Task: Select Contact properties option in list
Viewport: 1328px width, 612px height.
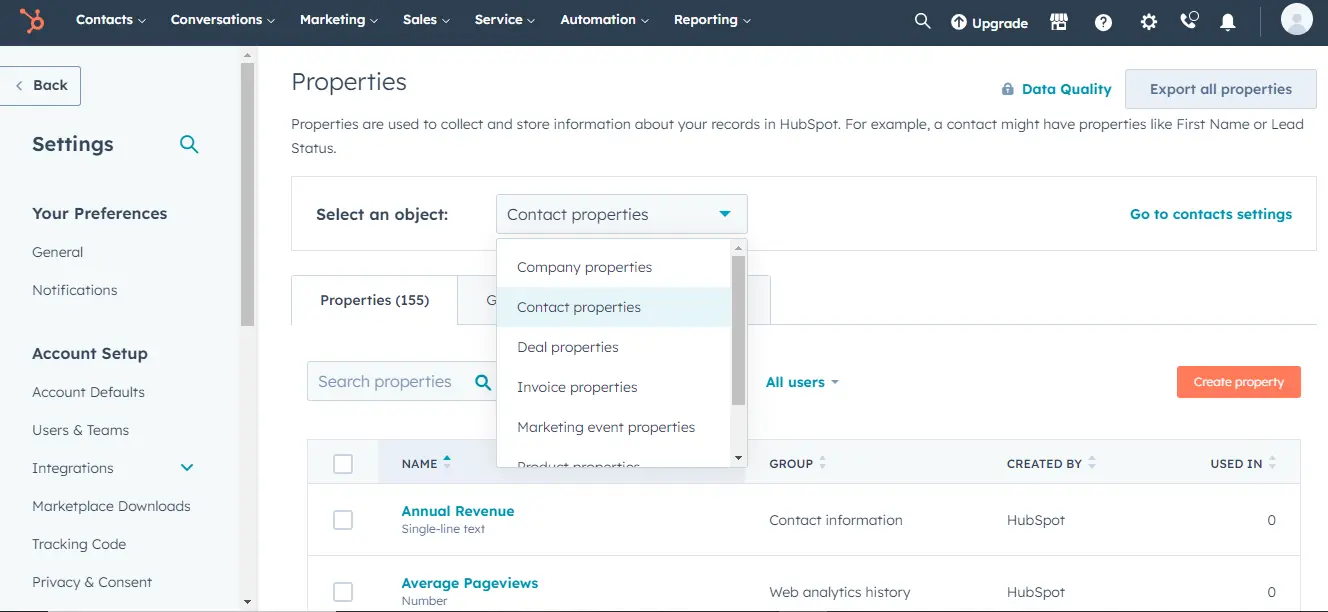Action: [614, 307]
